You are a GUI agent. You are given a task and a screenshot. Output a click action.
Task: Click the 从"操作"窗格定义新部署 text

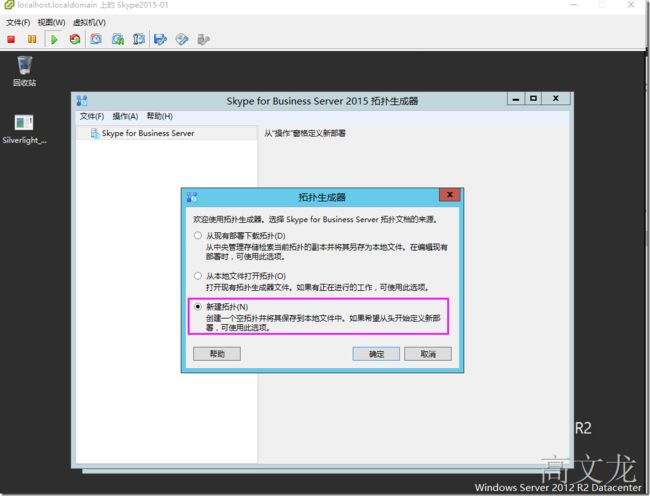click(305, 133)
